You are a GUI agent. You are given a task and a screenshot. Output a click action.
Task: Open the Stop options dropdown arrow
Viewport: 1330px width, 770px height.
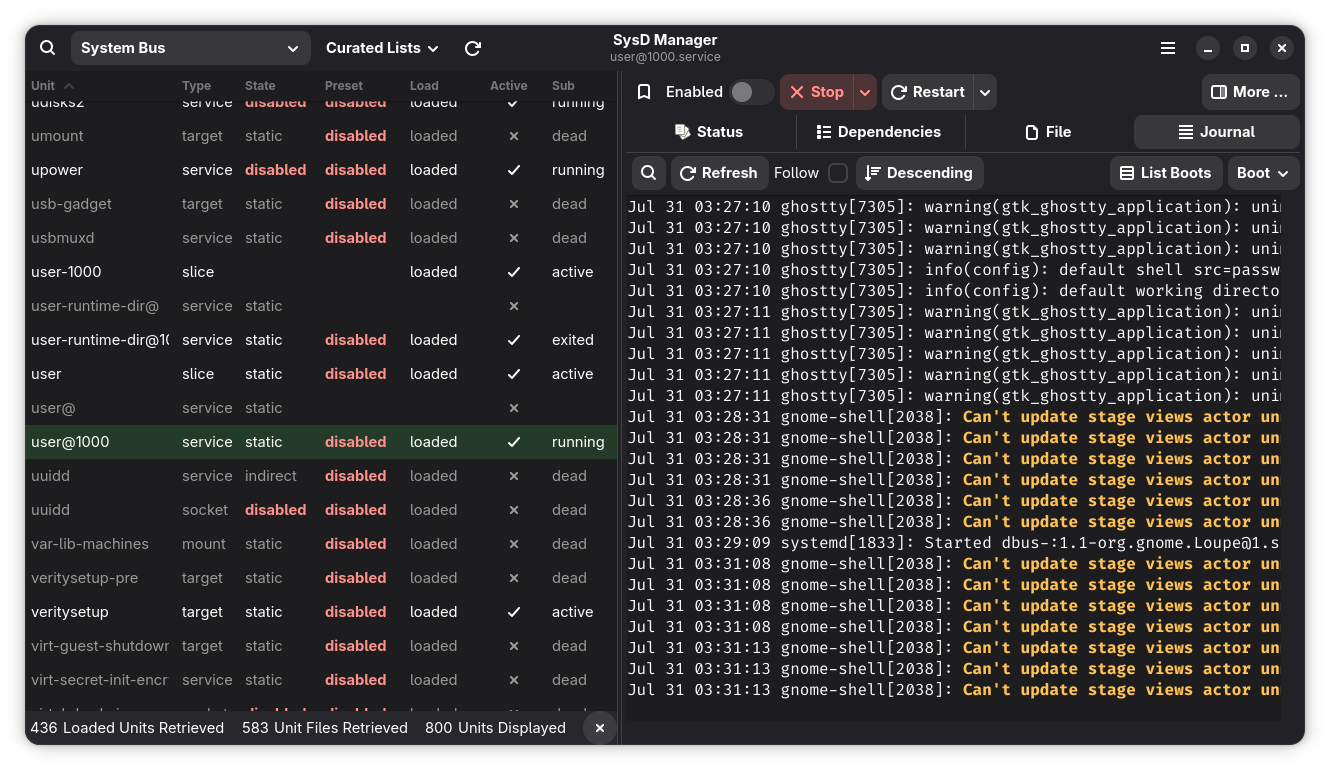coord(865,92)
